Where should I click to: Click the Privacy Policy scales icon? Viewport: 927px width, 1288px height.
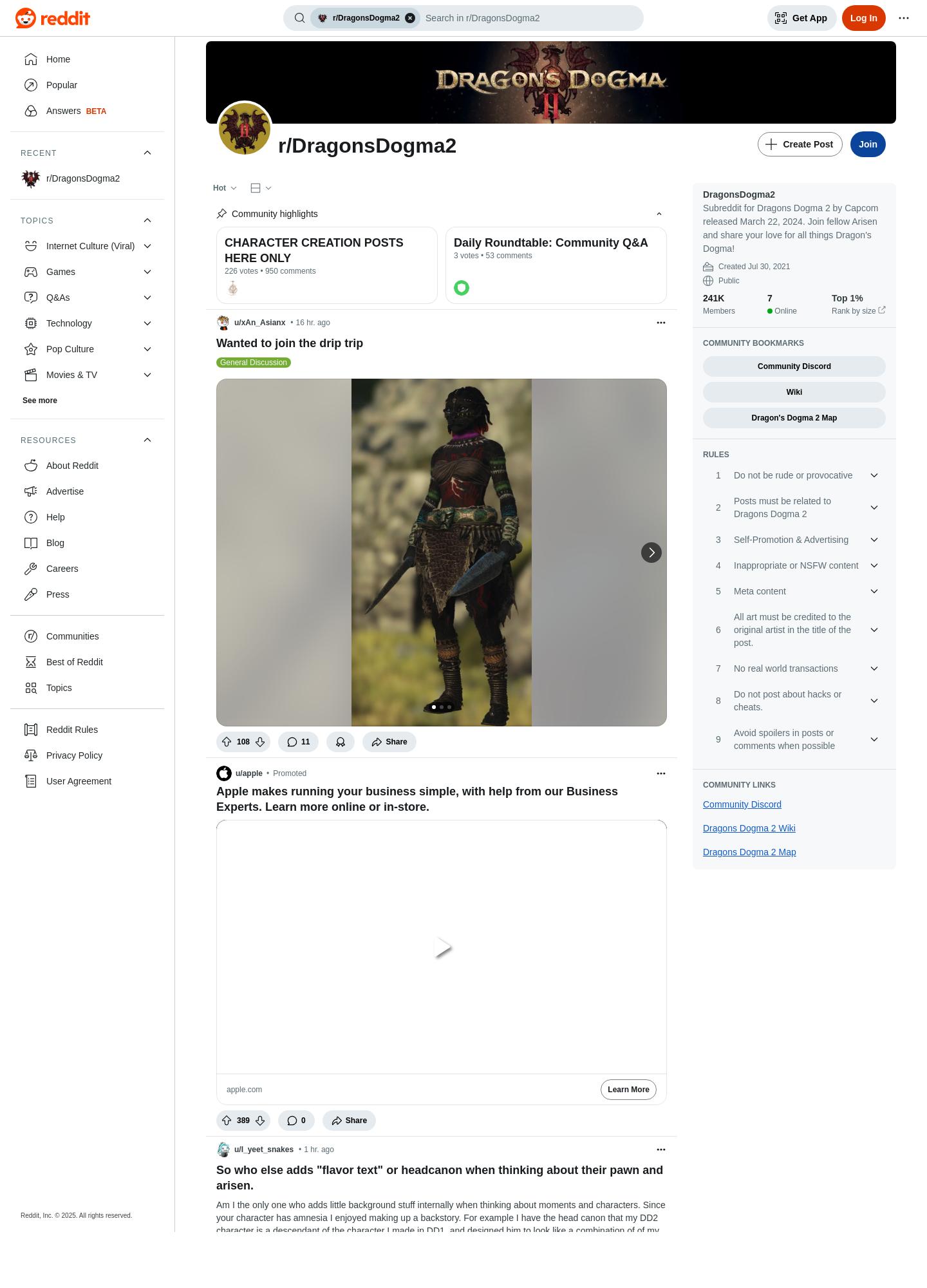[31, 755]
